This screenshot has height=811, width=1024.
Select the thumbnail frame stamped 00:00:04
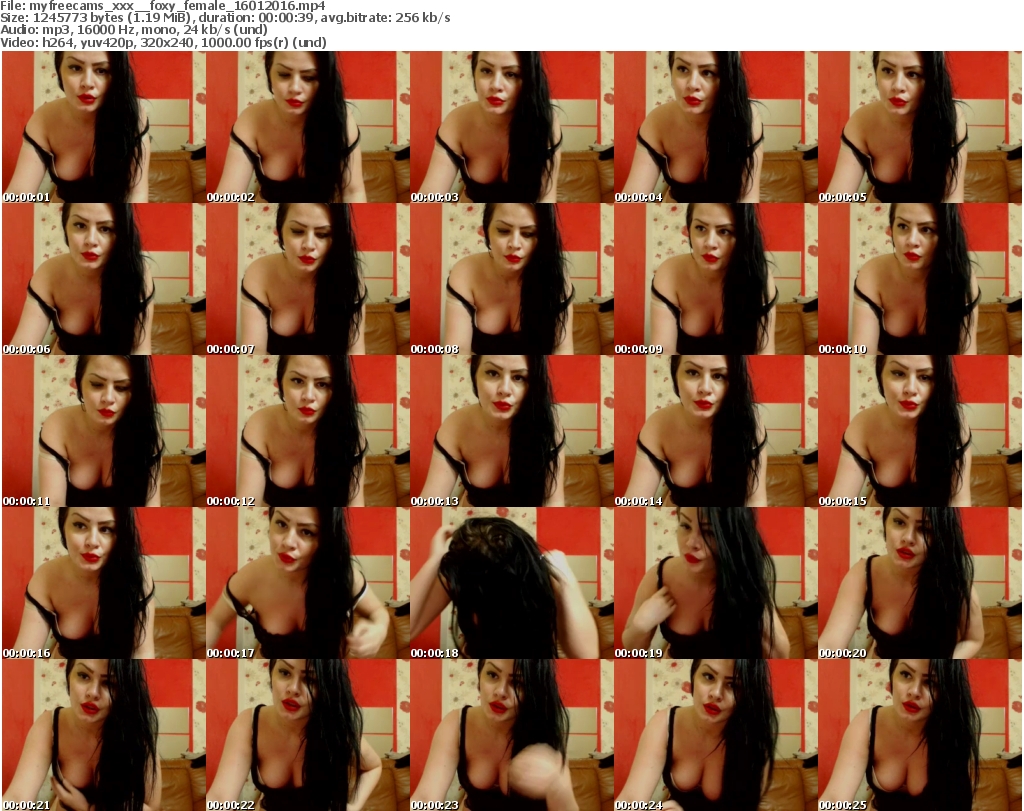click(715, 127)
